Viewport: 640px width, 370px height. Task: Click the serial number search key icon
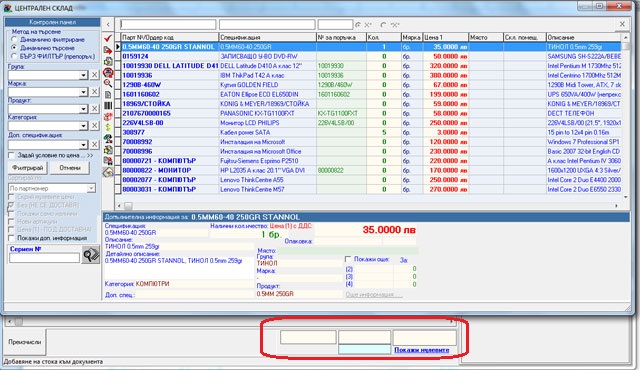(90, 255)
